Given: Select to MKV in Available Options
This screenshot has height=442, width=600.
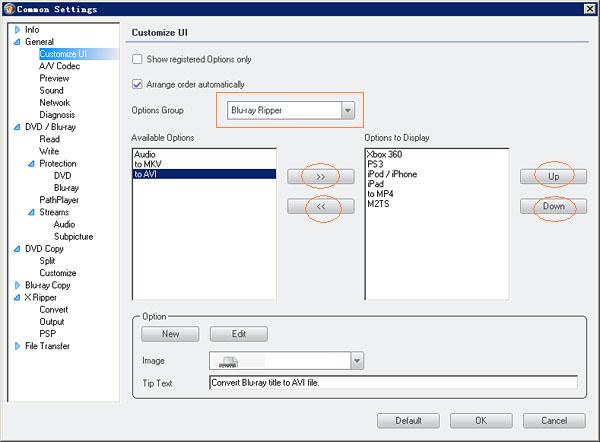Looking at the screenshot, I should [x=204, y=164].
